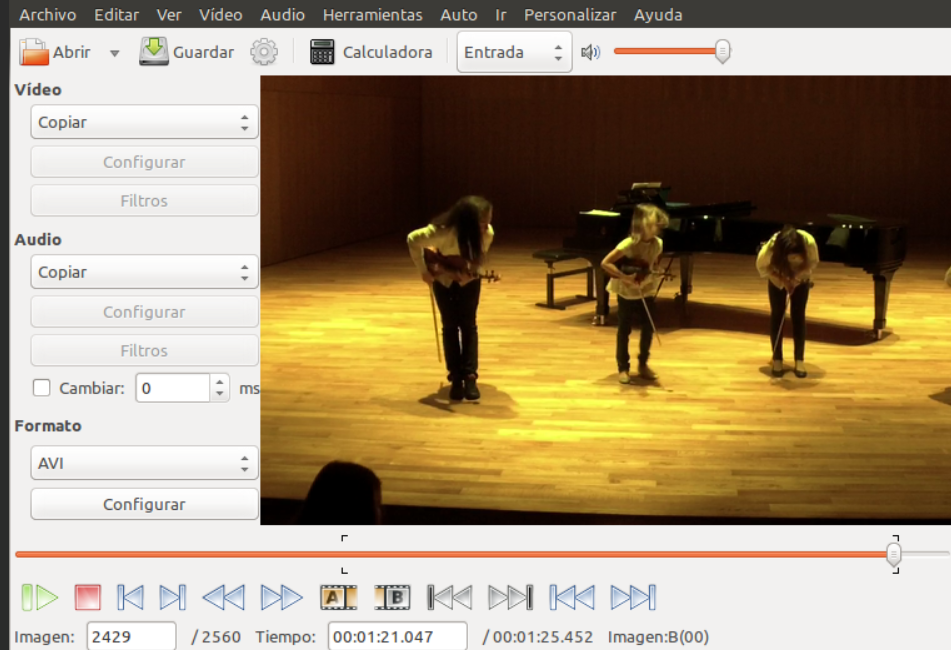Open the Editar menu
951x650 pixels.
(x=116, y=15)
